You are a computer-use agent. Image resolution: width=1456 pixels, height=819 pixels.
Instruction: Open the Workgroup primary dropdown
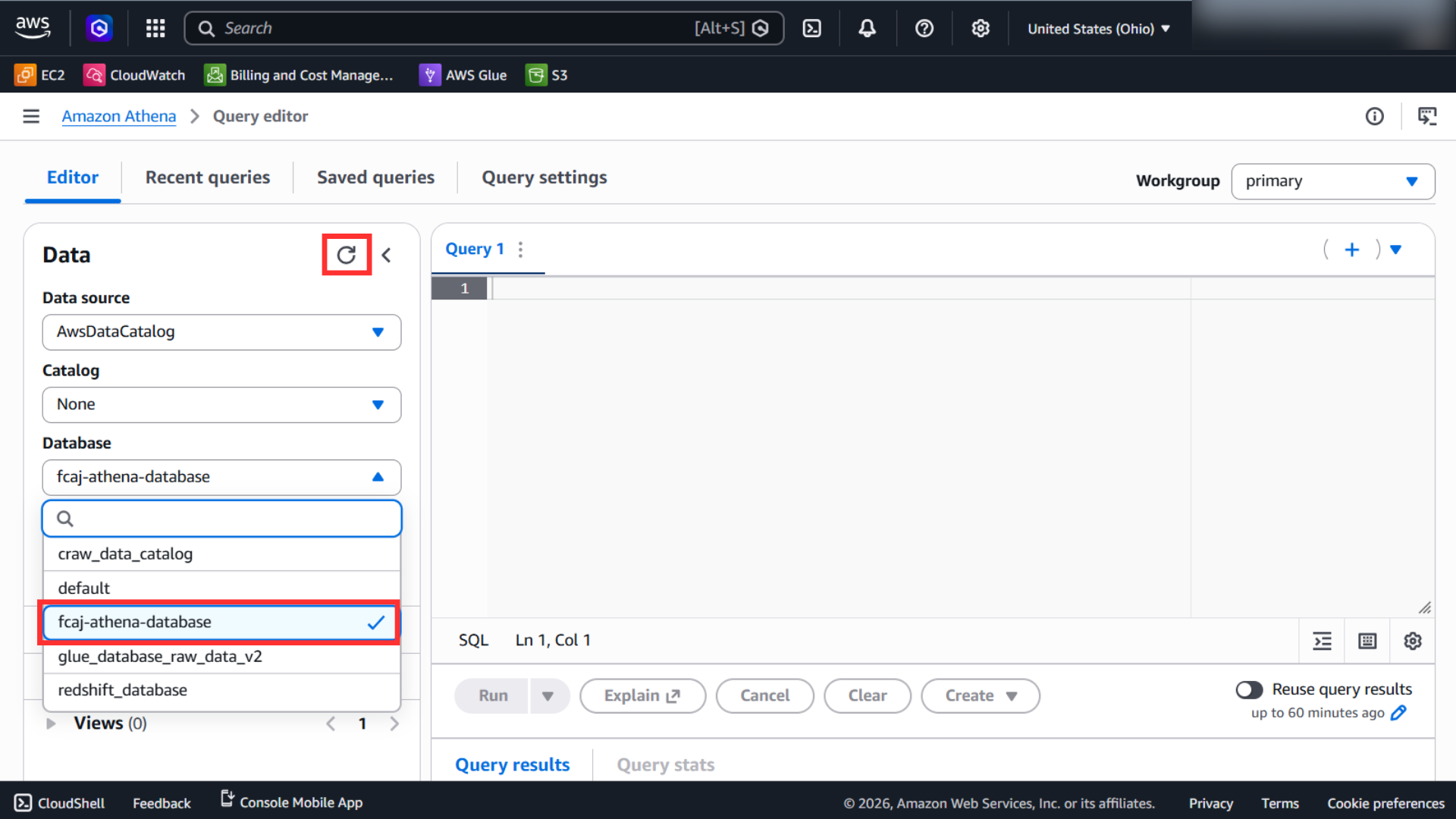(x=1332, y=181)
